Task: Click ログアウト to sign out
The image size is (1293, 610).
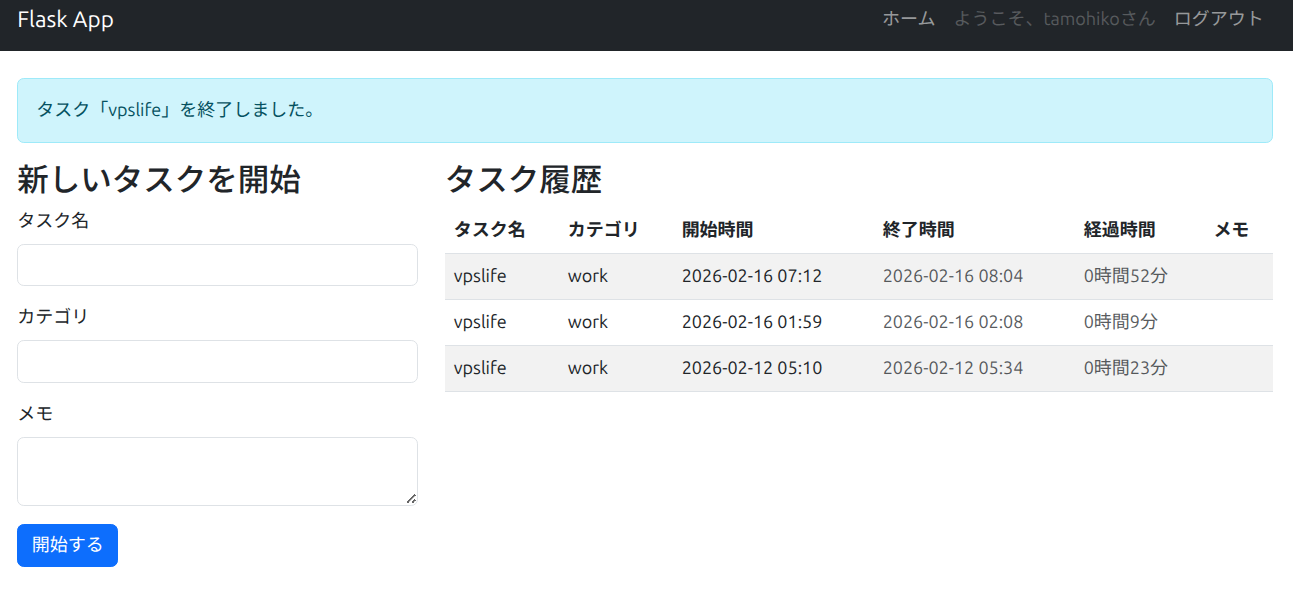Action: click(x=1218, y=19)
